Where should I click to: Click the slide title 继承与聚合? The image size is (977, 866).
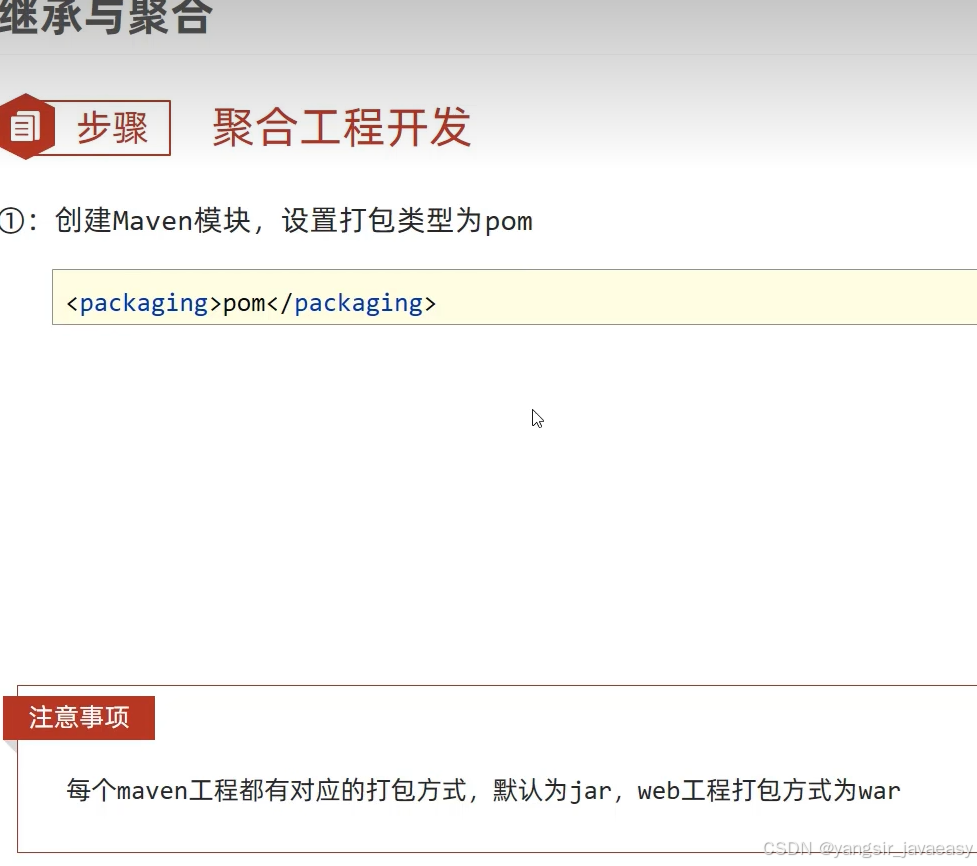click(x=106, y=17)
